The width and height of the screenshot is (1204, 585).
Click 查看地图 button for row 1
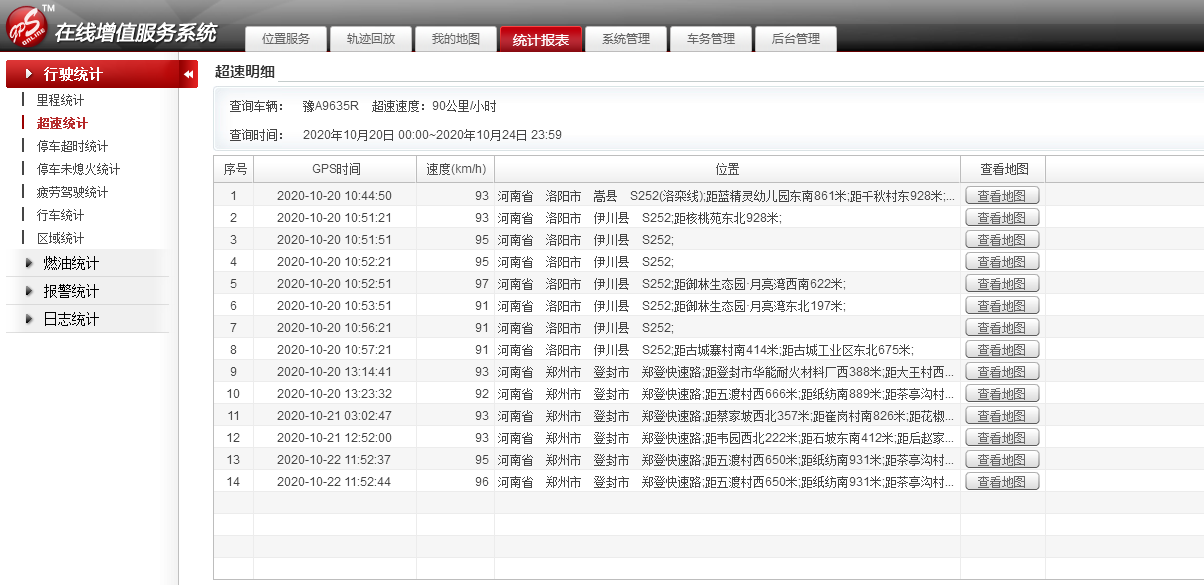[x=1002, y=196]
